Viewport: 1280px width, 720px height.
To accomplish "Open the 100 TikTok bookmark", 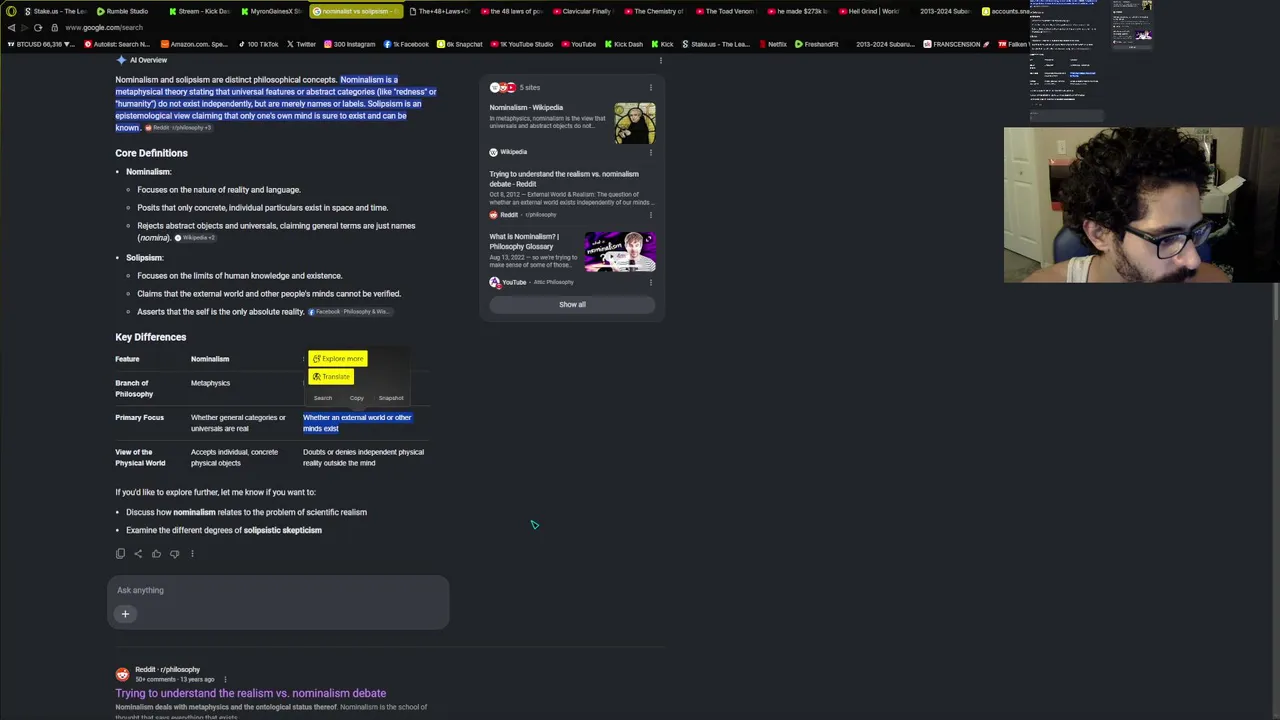I will (258, 44).
